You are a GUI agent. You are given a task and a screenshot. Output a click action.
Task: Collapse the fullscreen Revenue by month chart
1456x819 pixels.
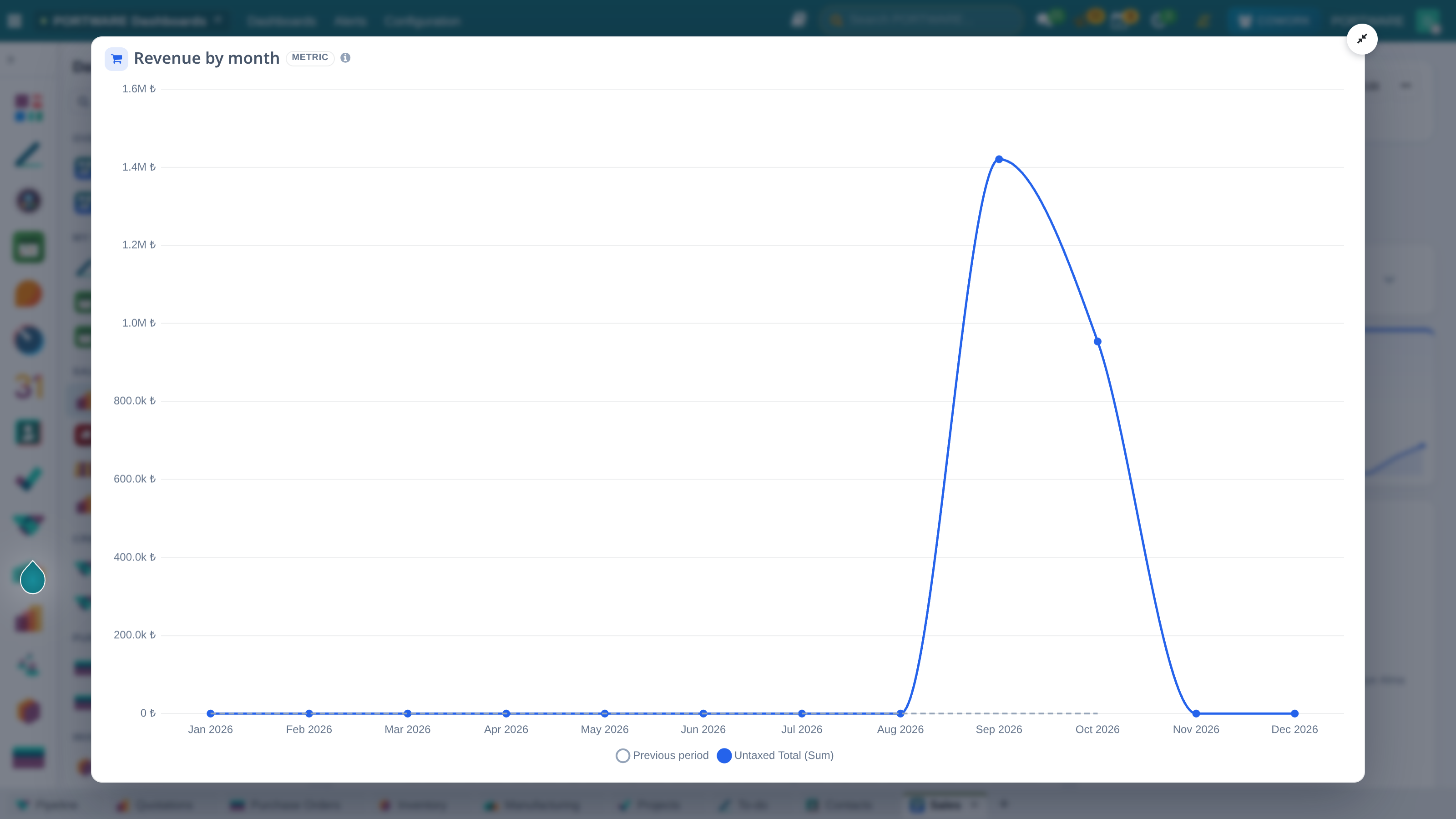pos(1362,39)
